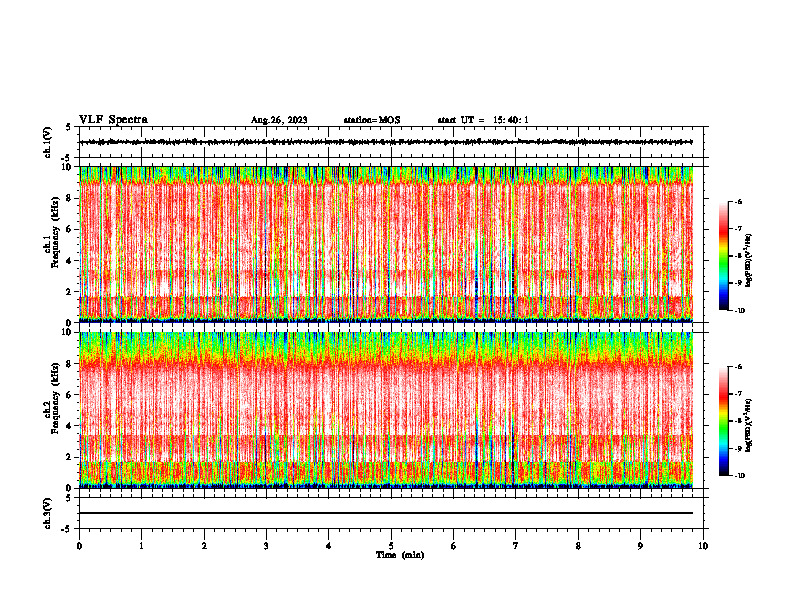Click the "-7" tick on ch.2 colorbar
This screenshot has width=792, height=612.
(738, 394)
